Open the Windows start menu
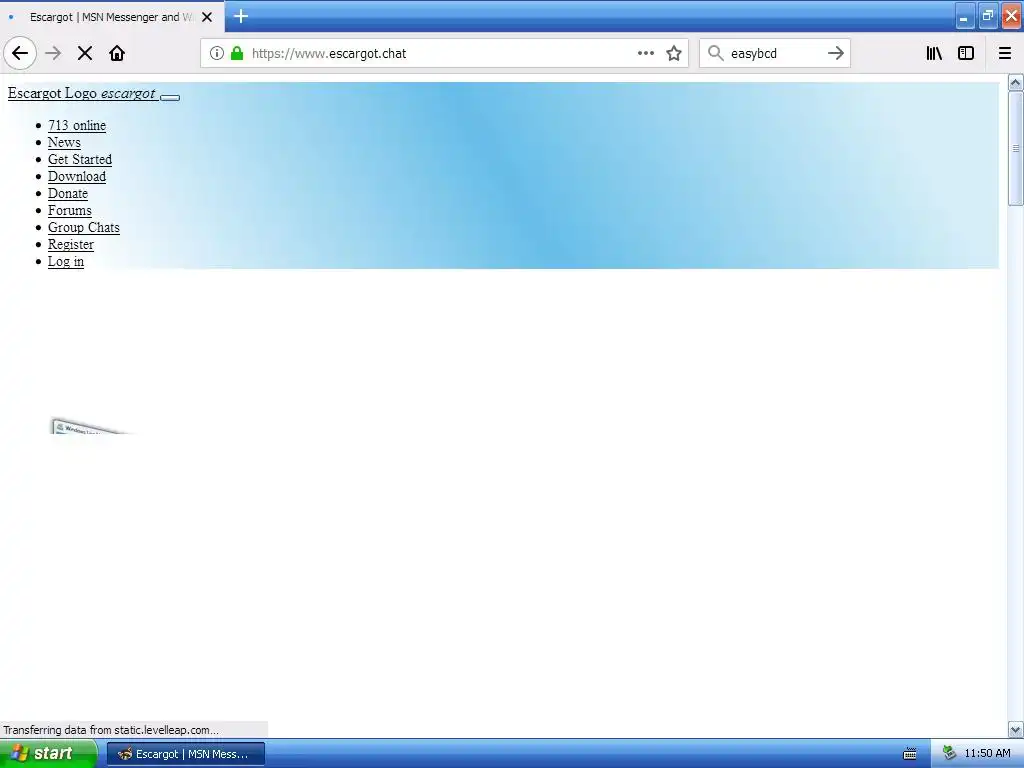The width and height of the screenshot is (1024, 768). [48, 754]
